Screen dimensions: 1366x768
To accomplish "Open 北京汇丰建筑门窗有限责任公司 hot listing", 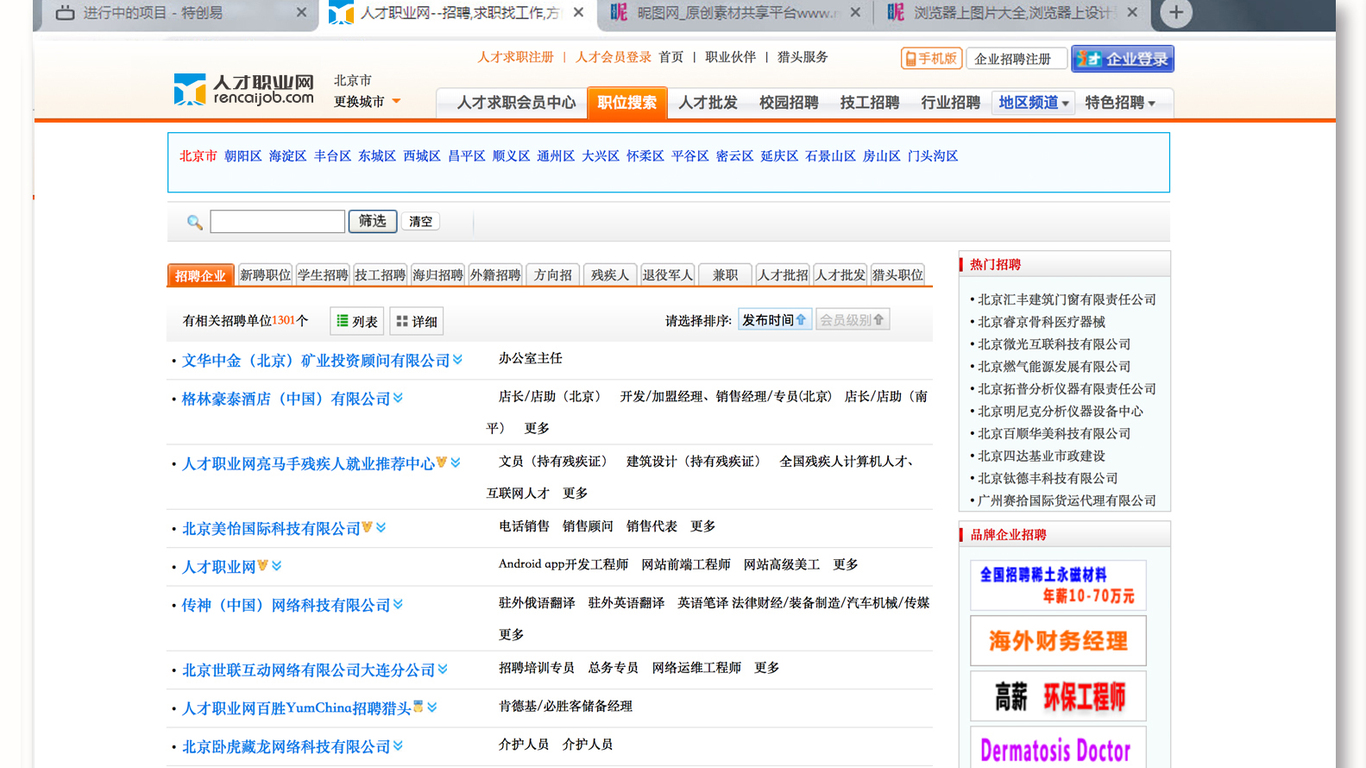I will coord(1067,299).
